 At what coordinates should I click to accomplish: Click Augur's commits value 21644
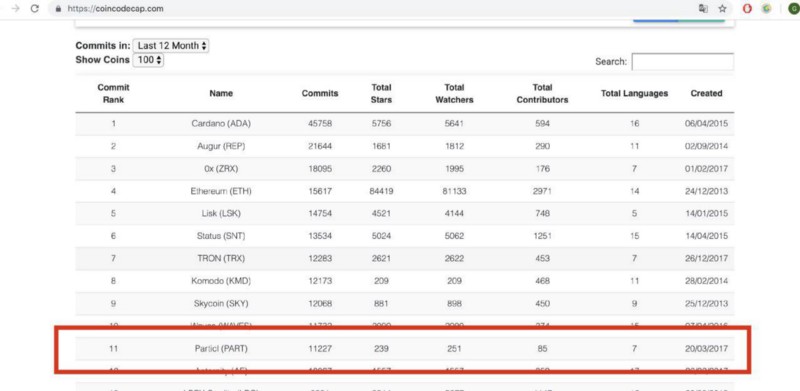[320, 146]
